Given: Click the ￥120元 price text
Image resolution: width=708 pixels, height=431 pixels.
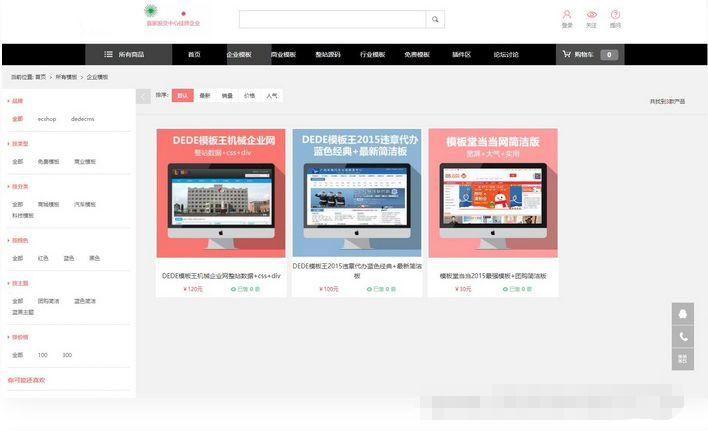Looking at the screenshot, I should click(x=193, y=289).
